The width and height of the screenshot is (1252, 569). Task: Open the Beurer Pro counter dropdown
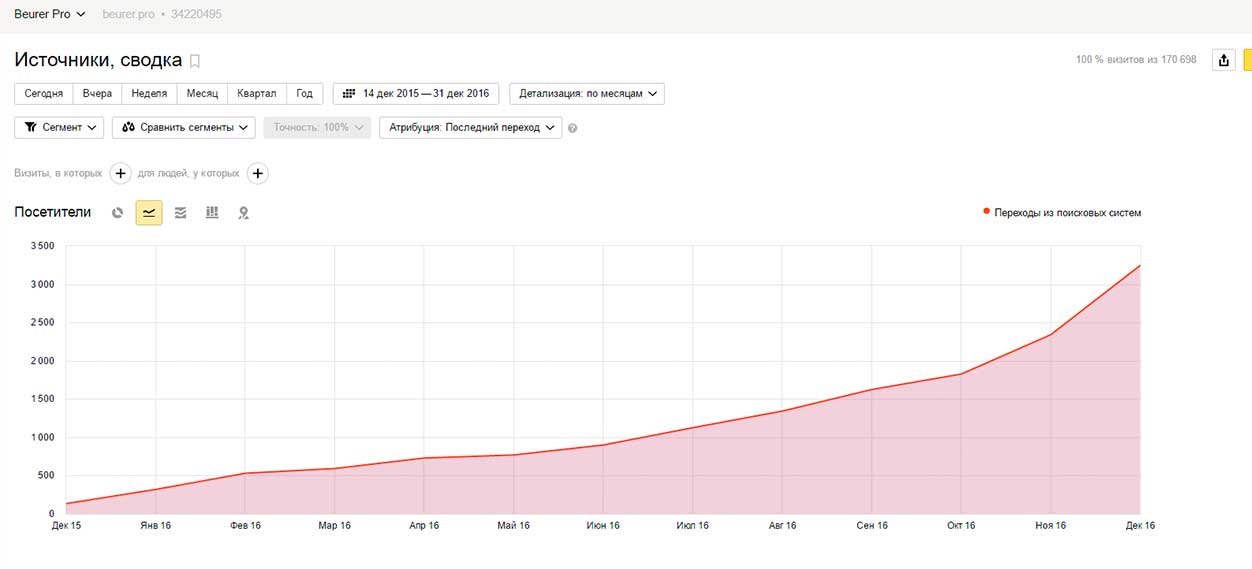point(49,14)
